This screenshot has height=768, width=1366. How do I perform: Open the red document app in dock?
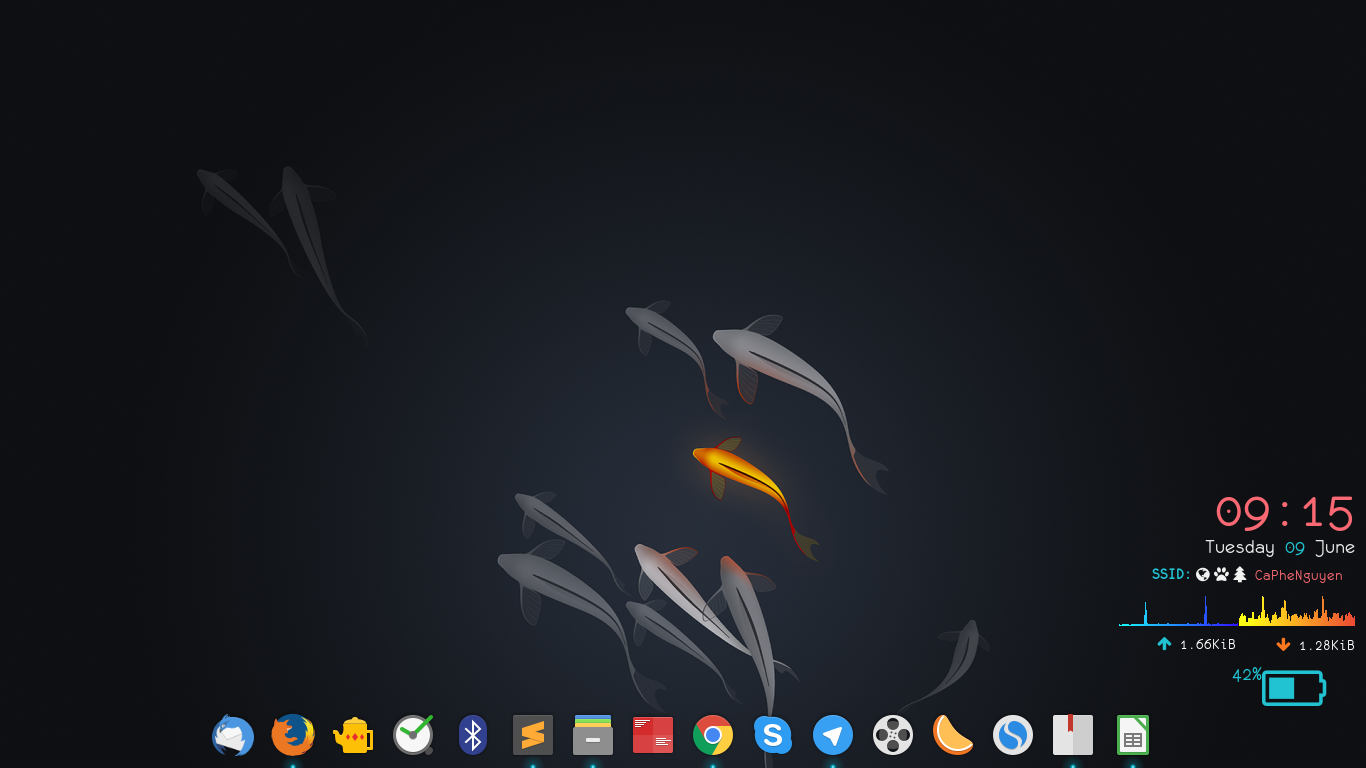tap(653, 735)
